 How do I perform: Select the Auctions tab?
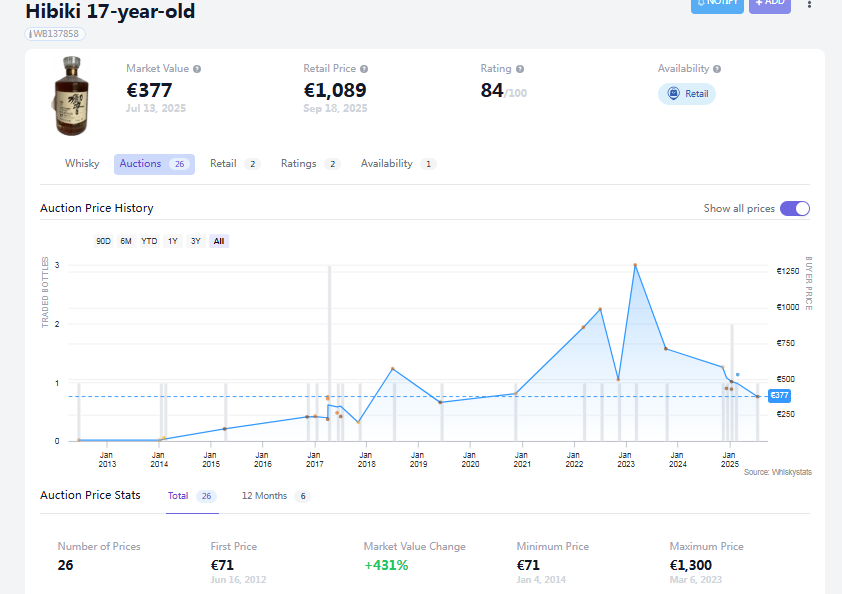(154, 164)
